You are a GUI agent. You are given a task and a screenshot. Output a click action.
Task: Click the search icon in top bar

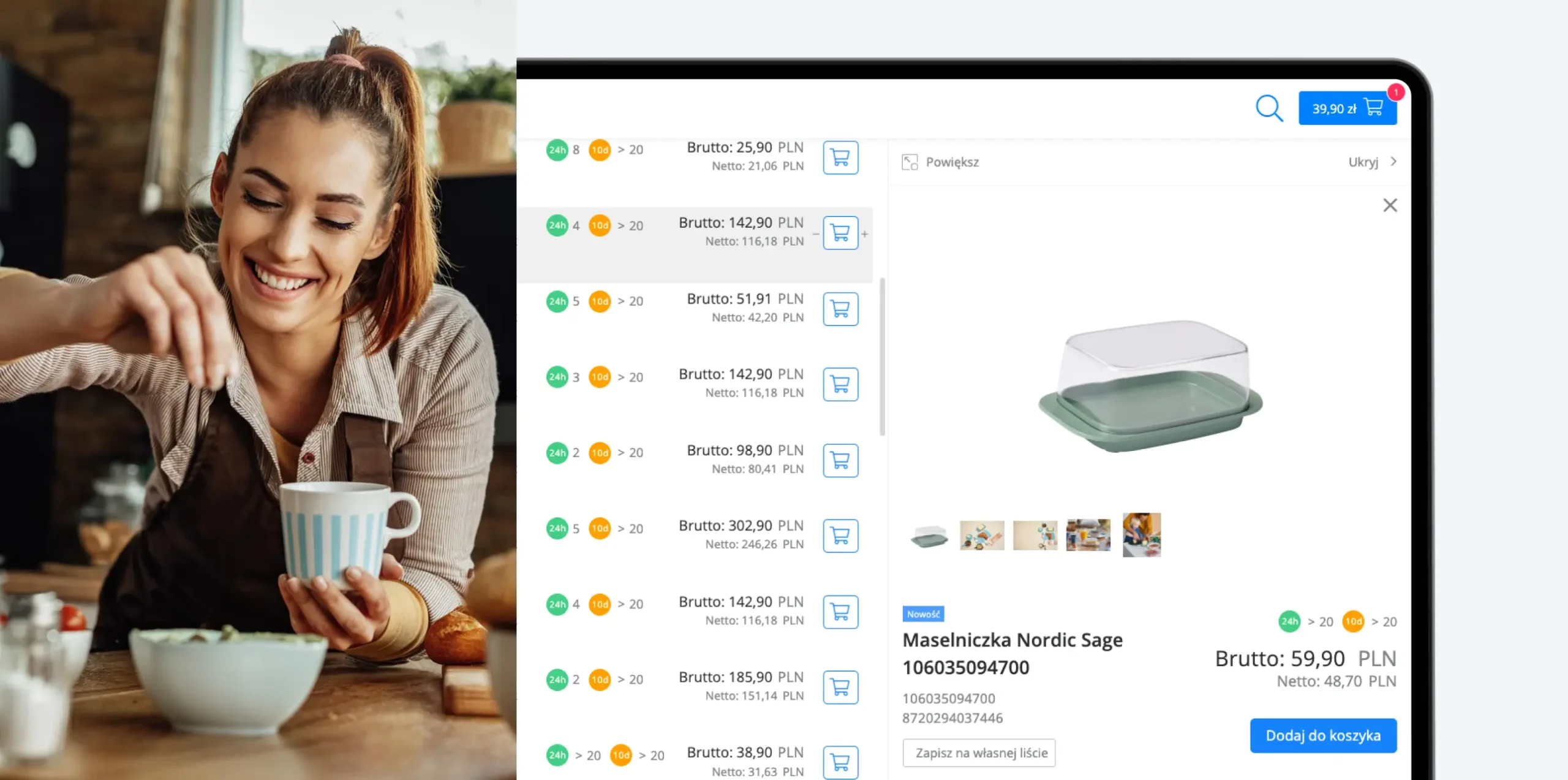[x=1270, y=108]
